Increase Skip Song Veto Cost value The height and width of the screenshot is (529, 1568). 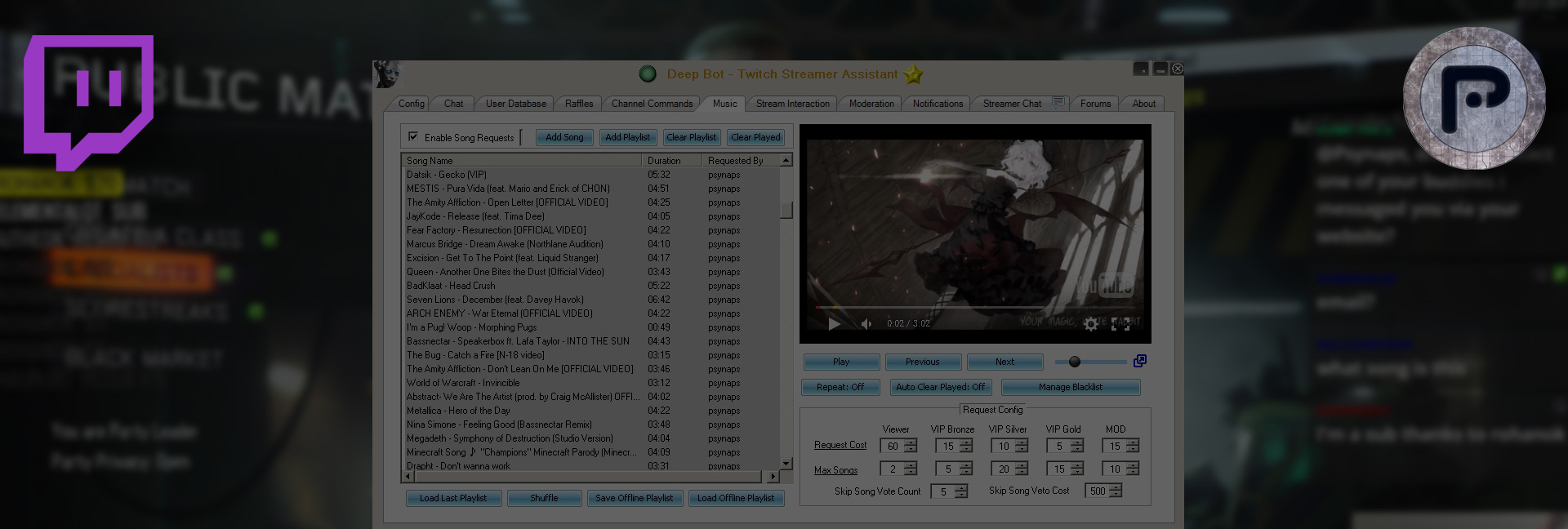tap(1116, 487)
